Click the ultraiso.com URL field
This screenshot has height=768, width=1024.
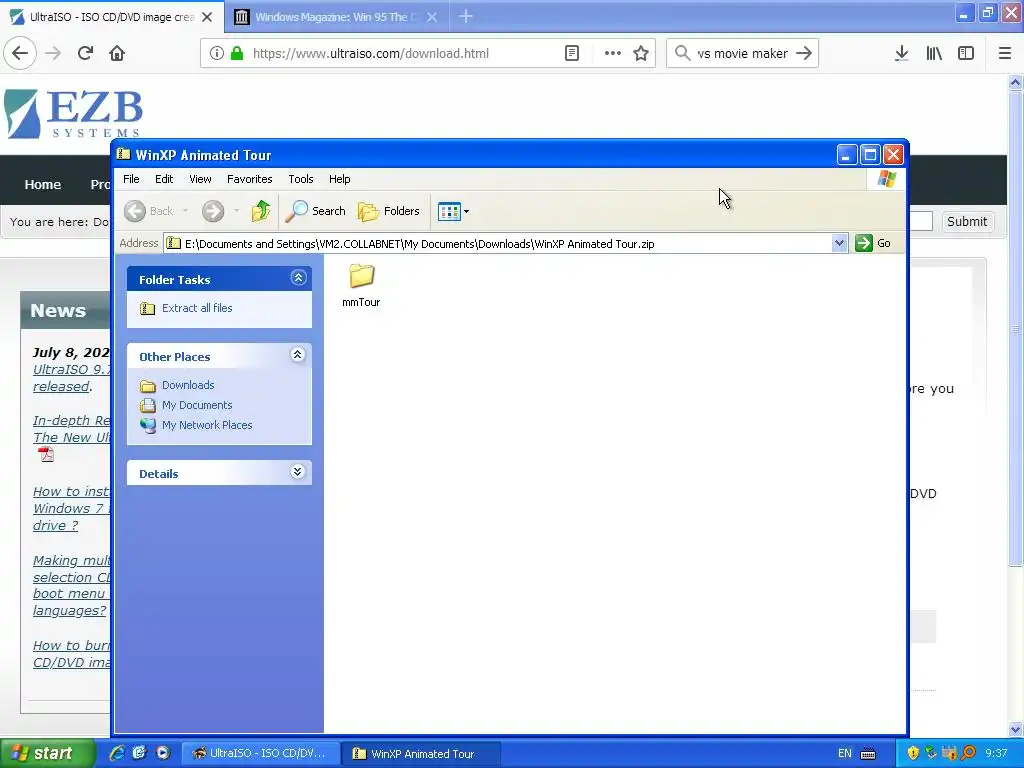(x=370, y=54)
